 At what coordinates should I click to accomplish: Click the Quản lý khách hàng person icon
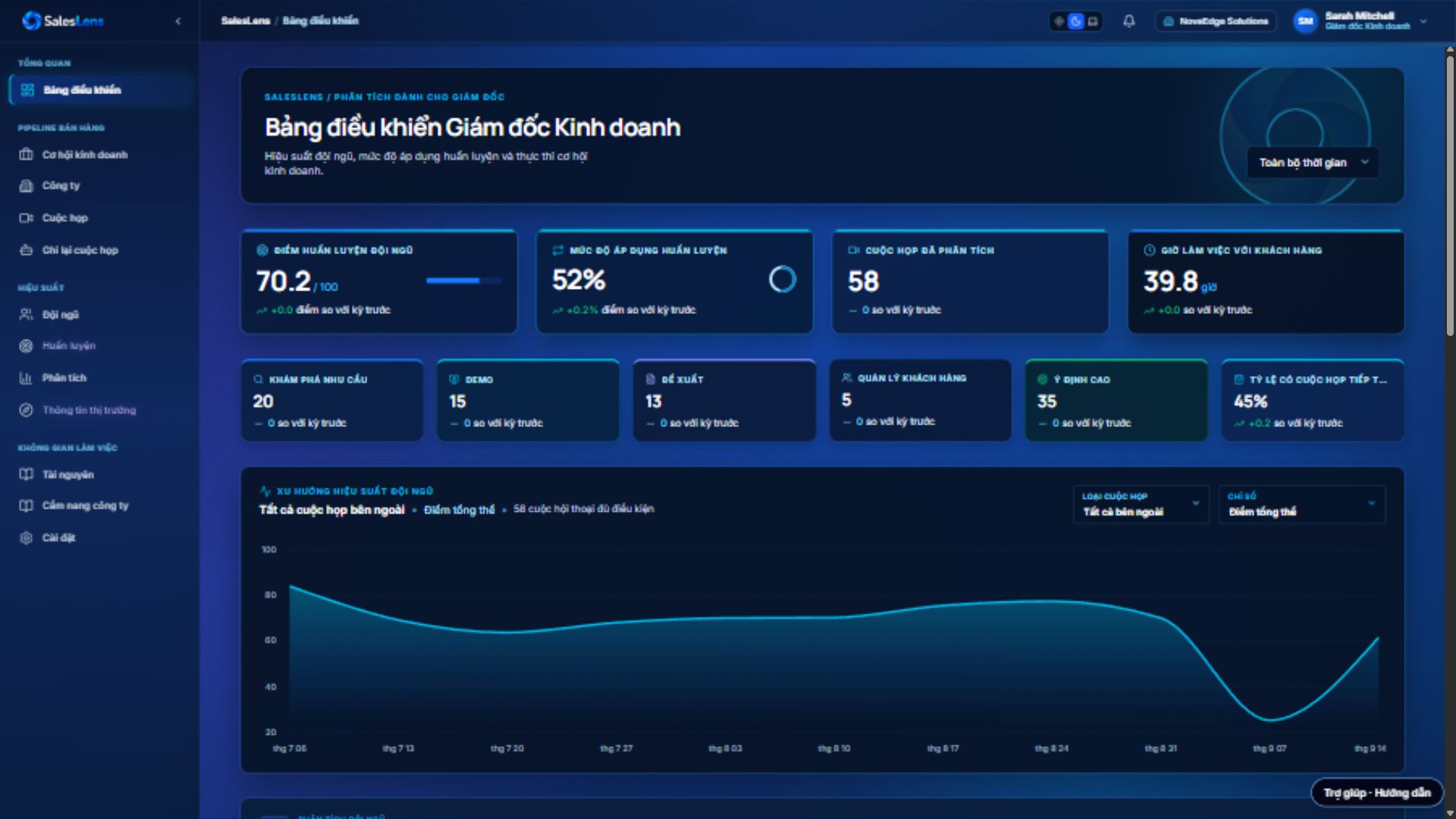847,378
